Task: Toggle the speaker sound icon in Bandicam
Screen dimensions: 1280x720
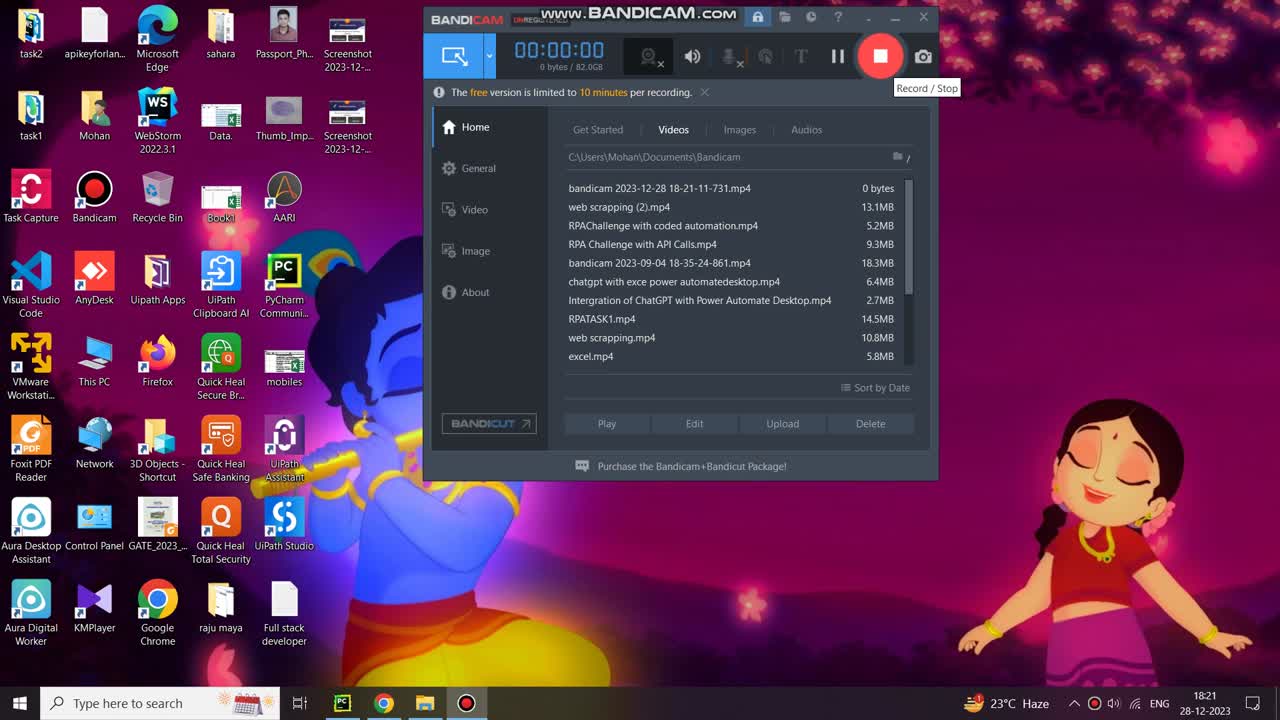Action: [692, 57]
